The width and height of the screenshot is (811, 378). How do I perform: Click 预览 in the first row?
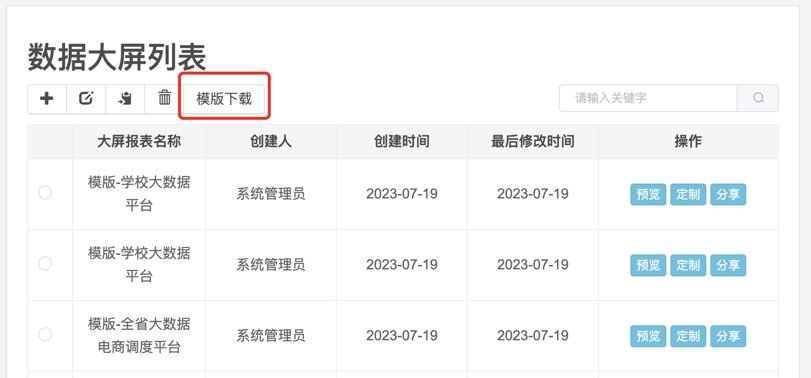point(648,194)
